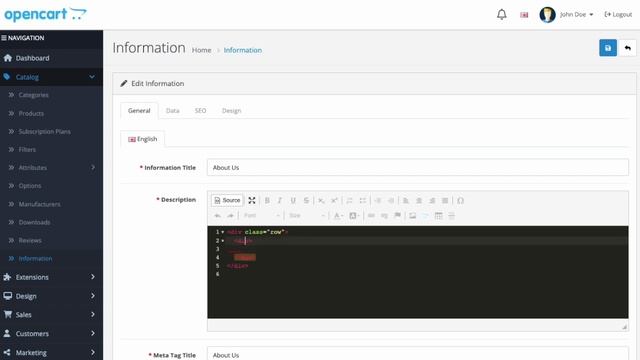Toggle bold formatting in editor
The height and width of the screenshot is (360, 640).
[x=267, y=200]
